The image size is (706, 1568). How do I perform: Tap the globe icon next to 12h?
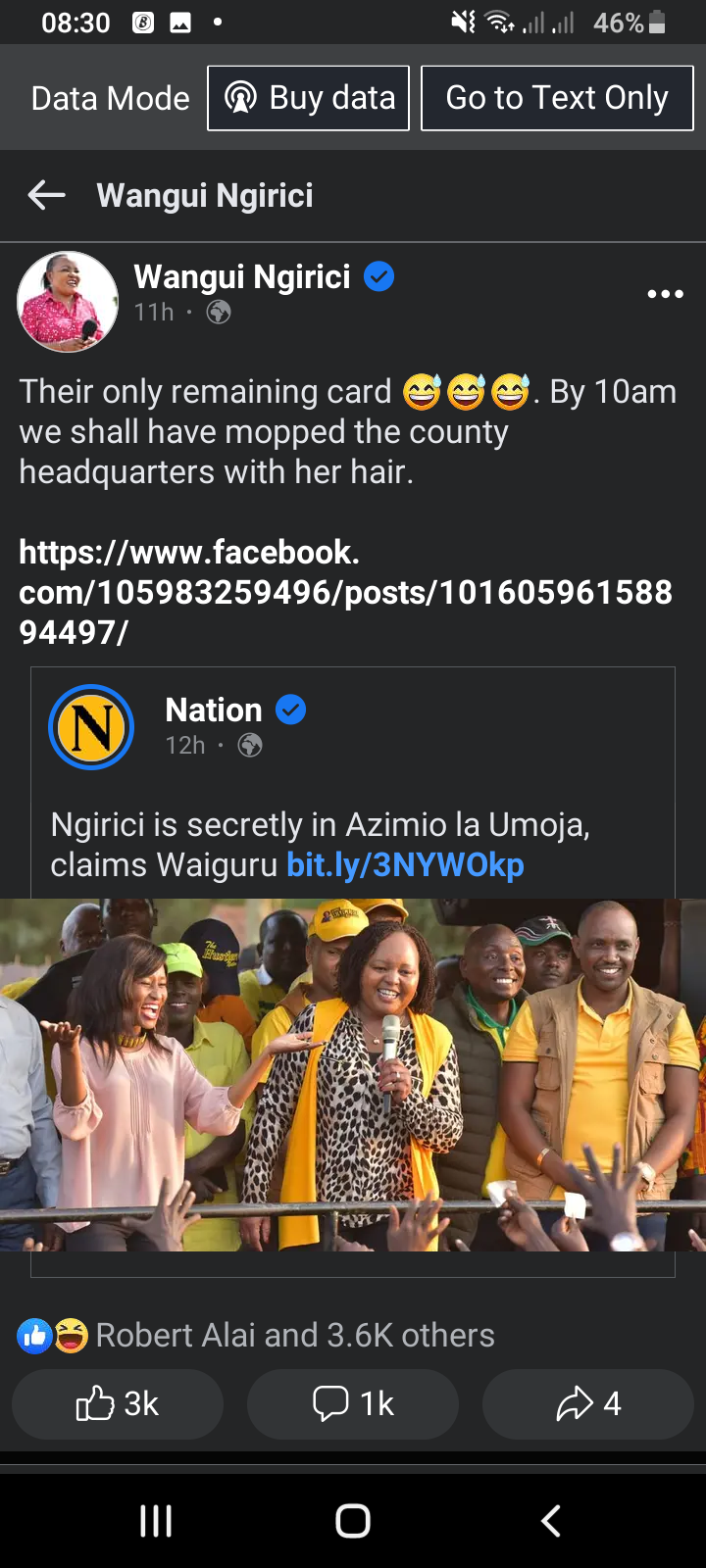pos(250,746)
